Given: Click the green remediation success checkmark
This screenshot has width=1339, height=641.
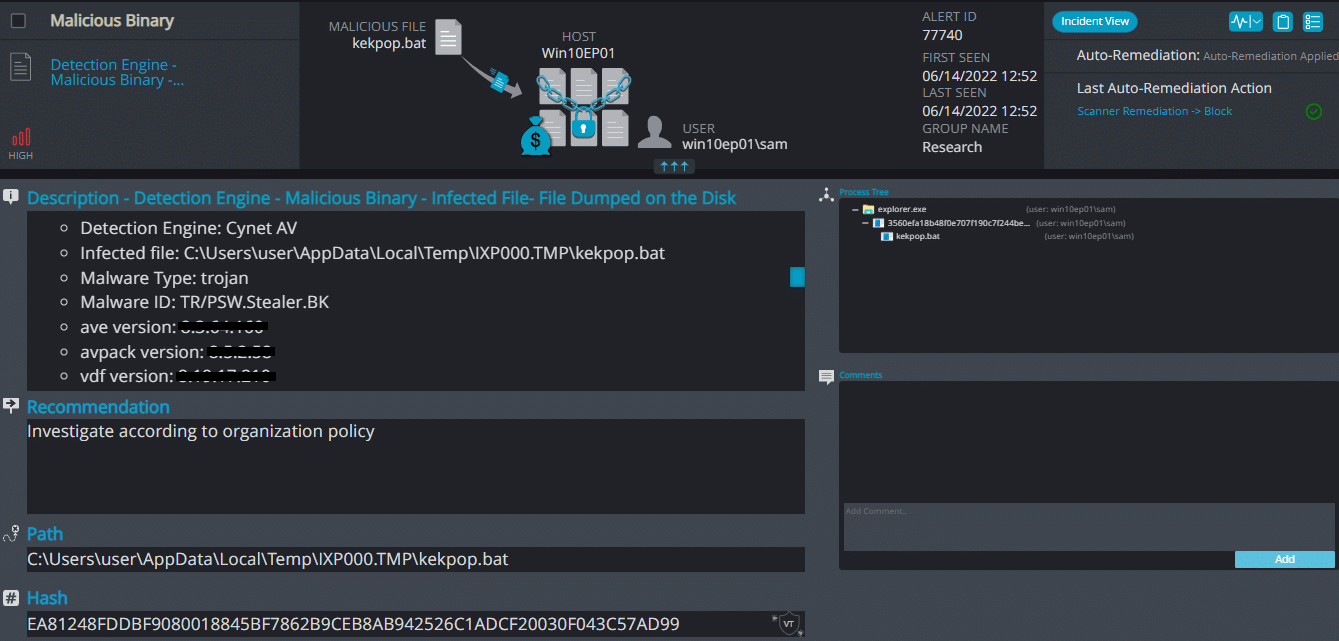Looking at the screenshot, I should pyautogui.click(x=1314, y=111).
